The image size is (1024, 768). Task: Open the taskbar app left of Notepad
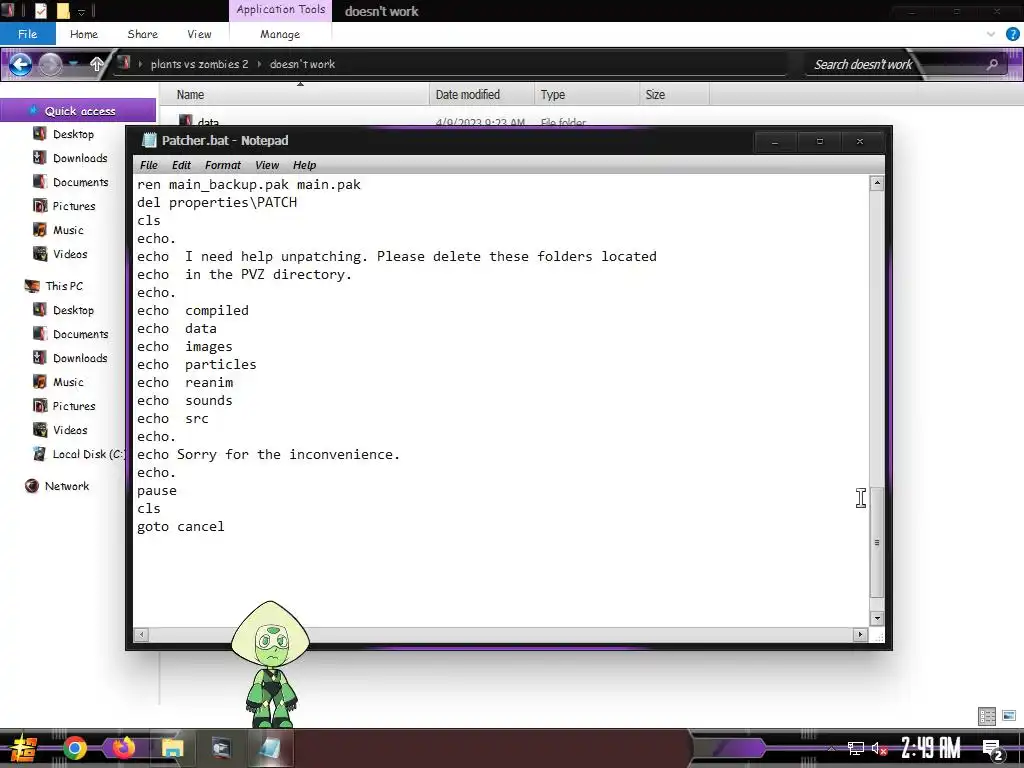(221, 748)
